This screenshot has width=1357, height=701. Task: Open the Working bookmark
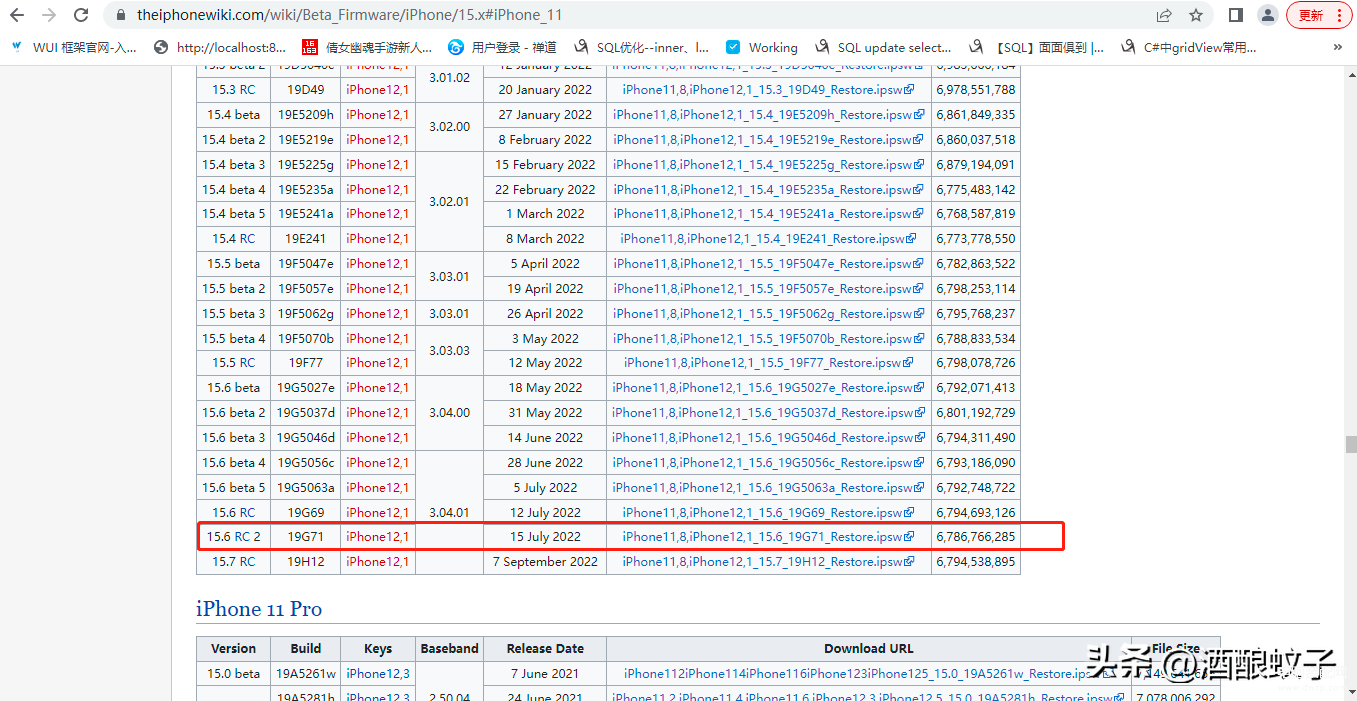click(762, 47)
